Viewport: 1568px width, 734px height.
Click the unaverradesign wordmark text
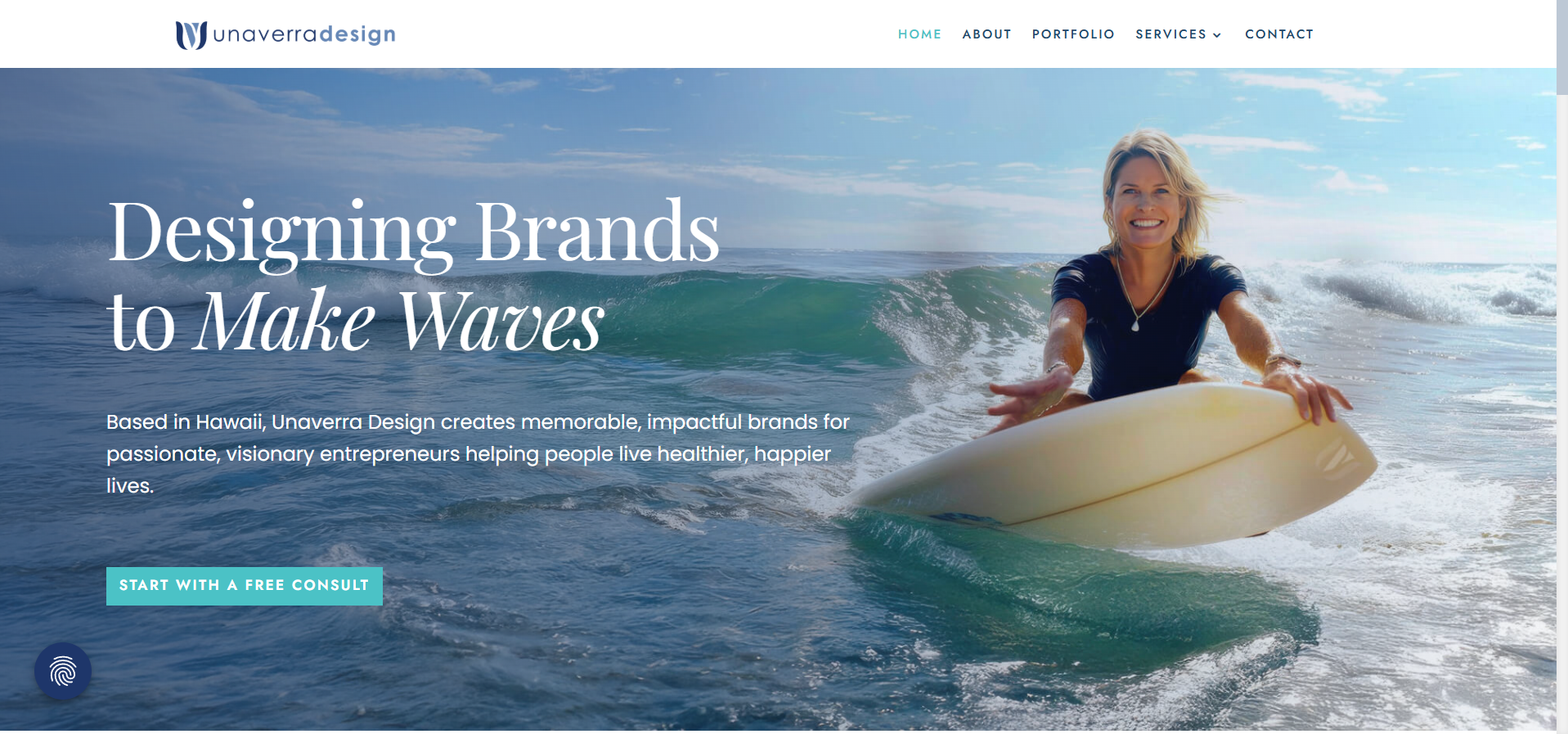[x=304, y=34]
